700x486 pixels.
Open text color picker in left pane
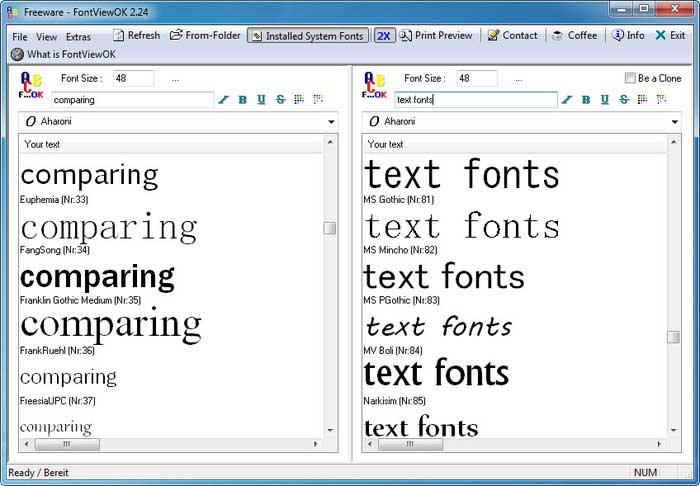pyautogui.click(x=299, y=100)
